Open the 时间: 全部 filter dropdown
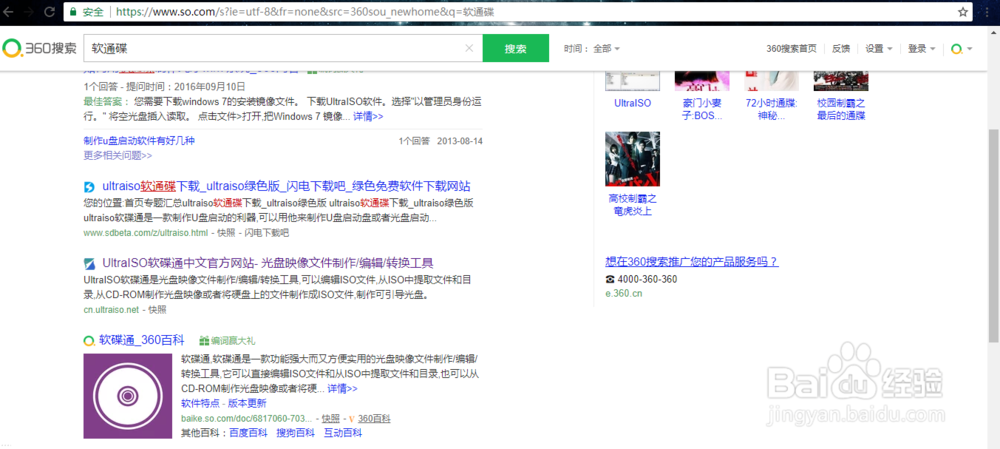Image resolution: width=1000 pixels, height=449 pixels. pos(592,48)
